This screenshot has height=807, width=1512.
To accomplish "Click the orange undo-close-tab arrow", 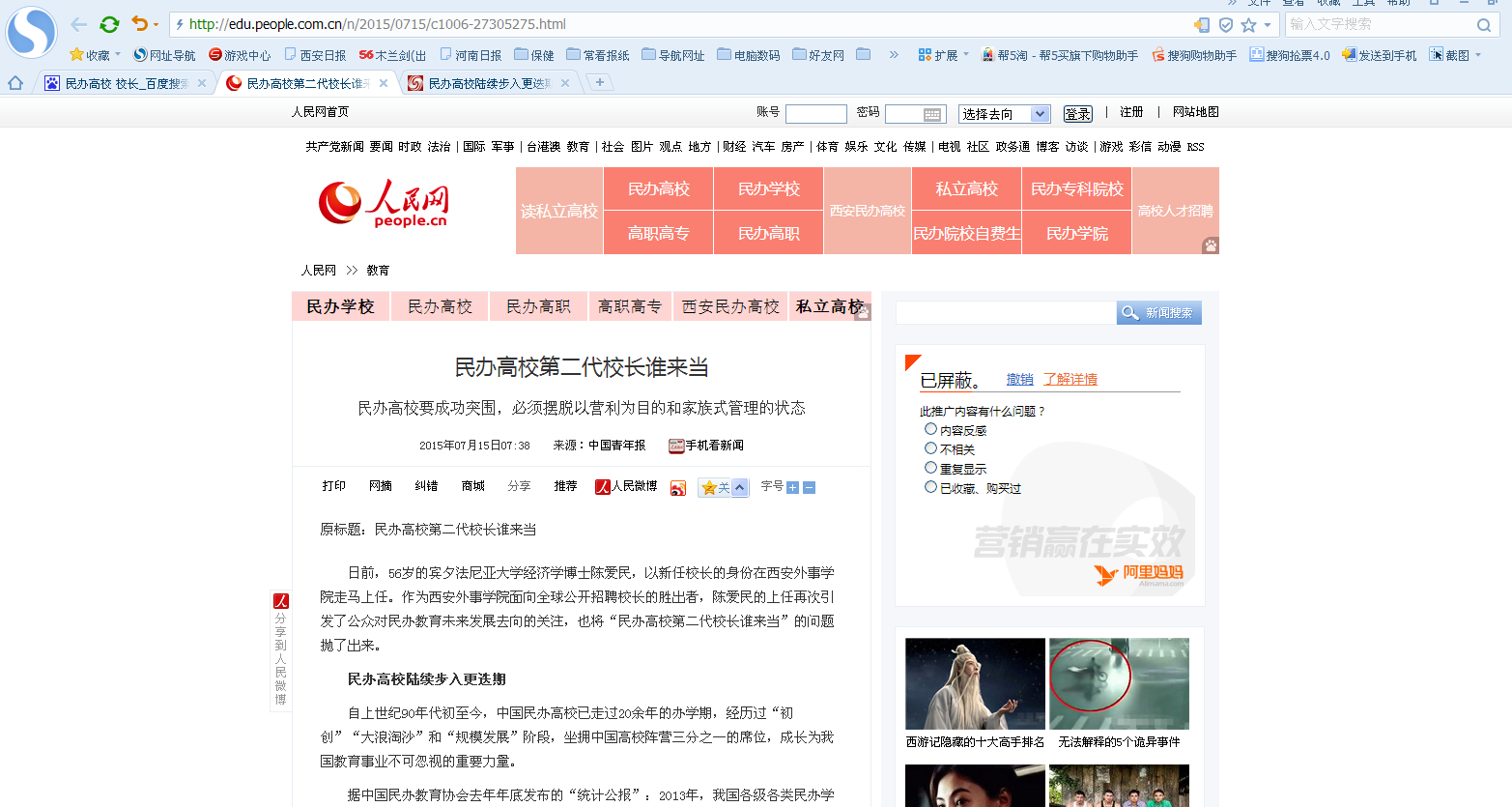I will (140, 24).
